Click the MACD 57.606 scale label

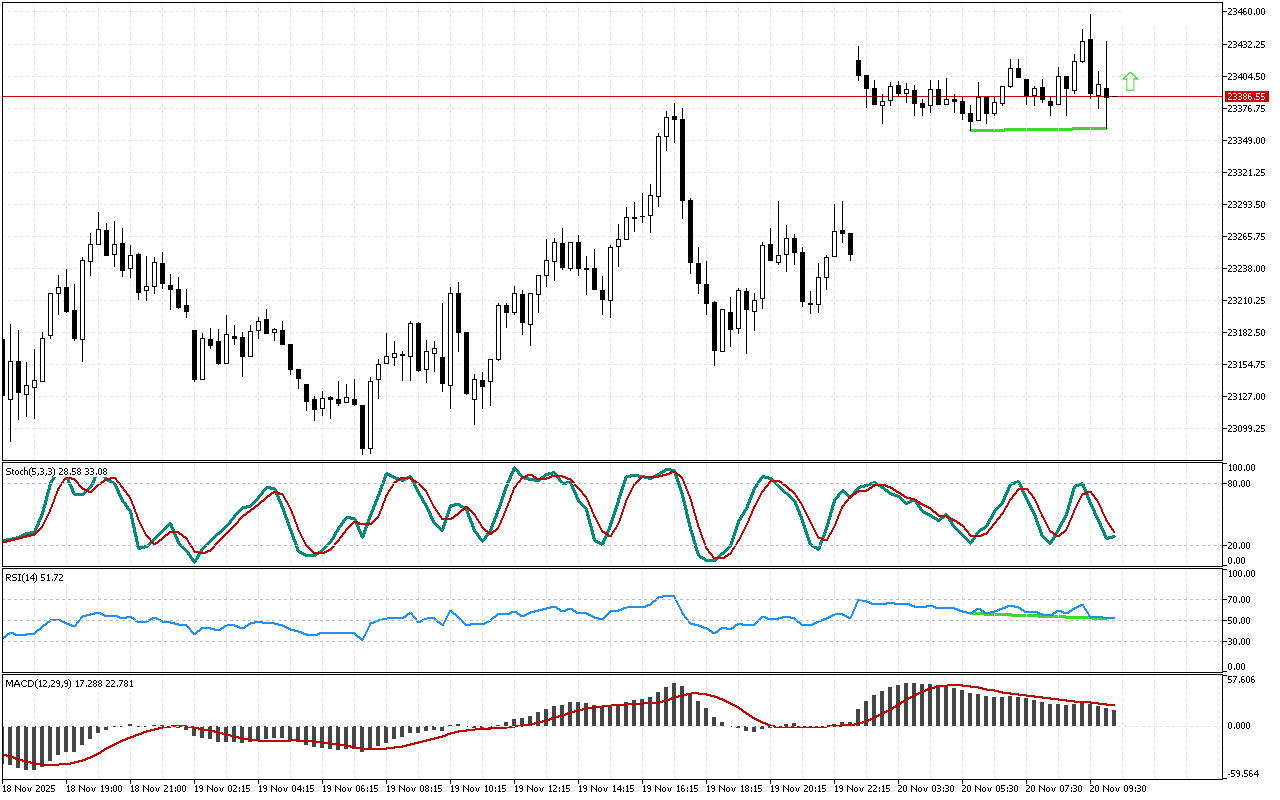pos(1242,680)
